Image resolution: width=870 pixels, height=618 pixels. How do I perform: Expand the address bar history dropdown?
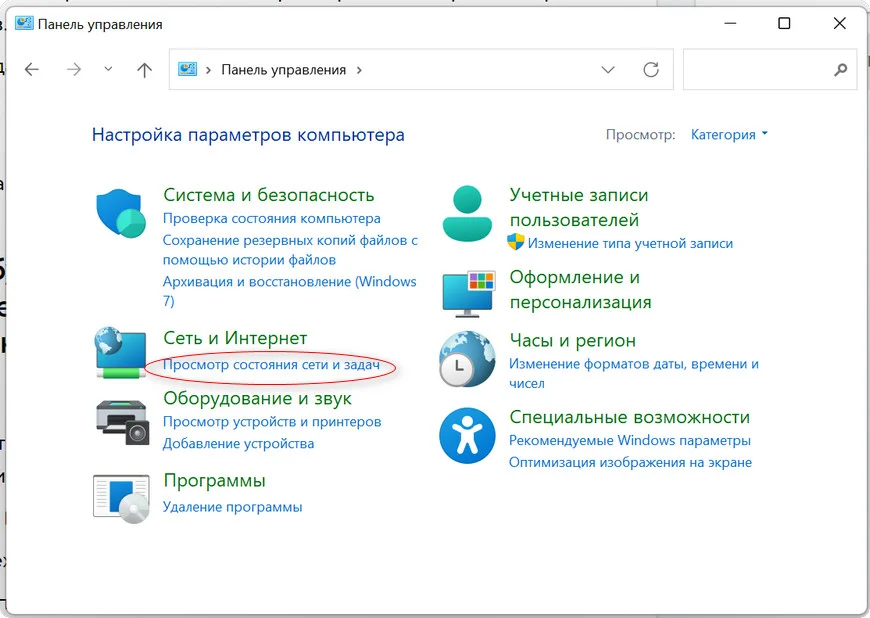coord(608,70)
